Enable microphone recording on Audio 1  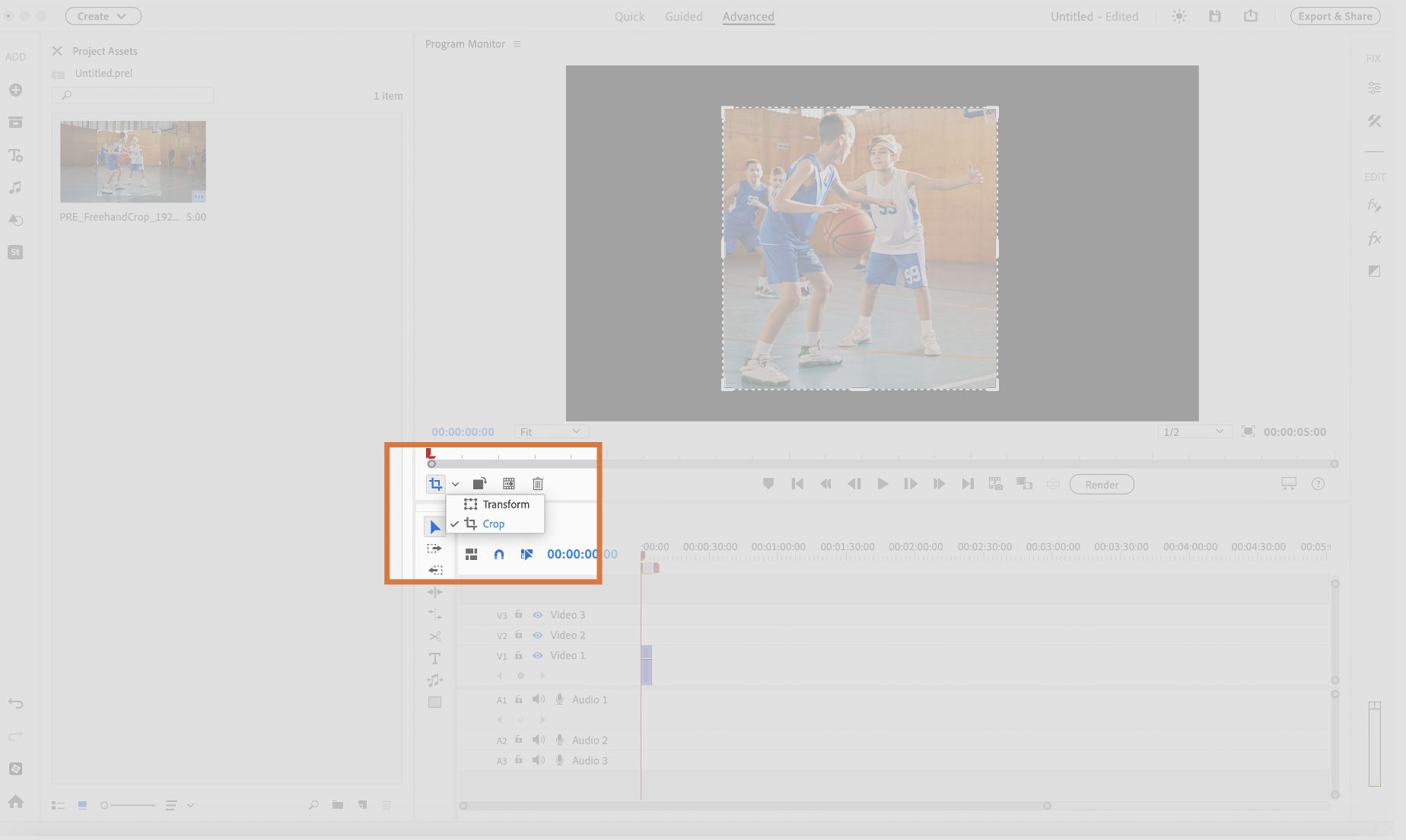(560, 699)
